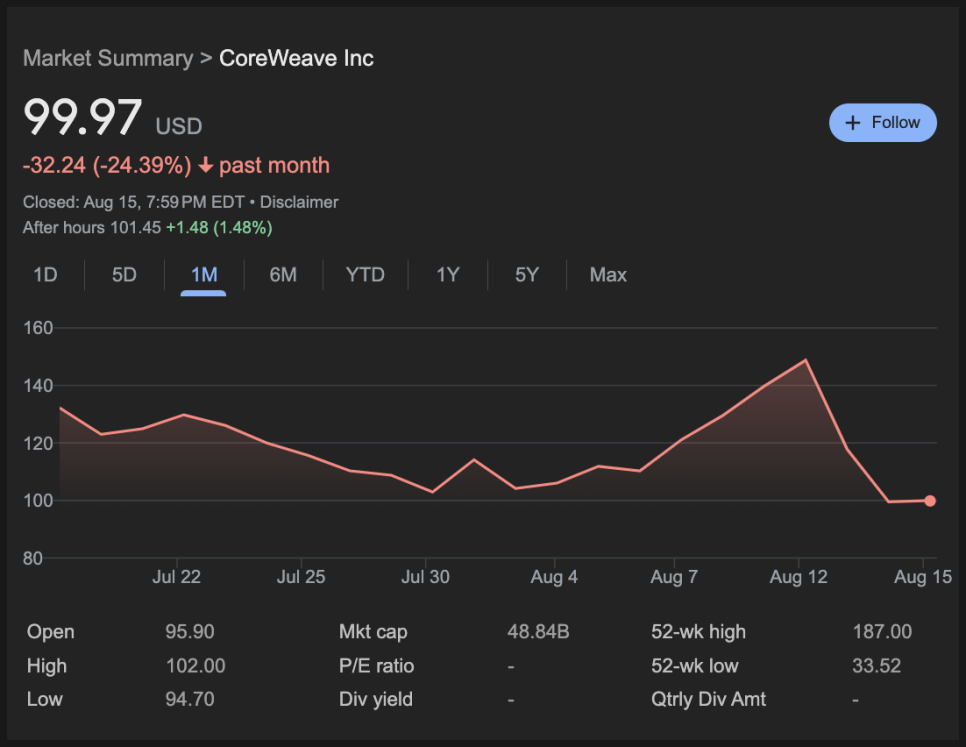Click the 52-wk low label
This screenshot has height=747, width=966.
(695, 666)
